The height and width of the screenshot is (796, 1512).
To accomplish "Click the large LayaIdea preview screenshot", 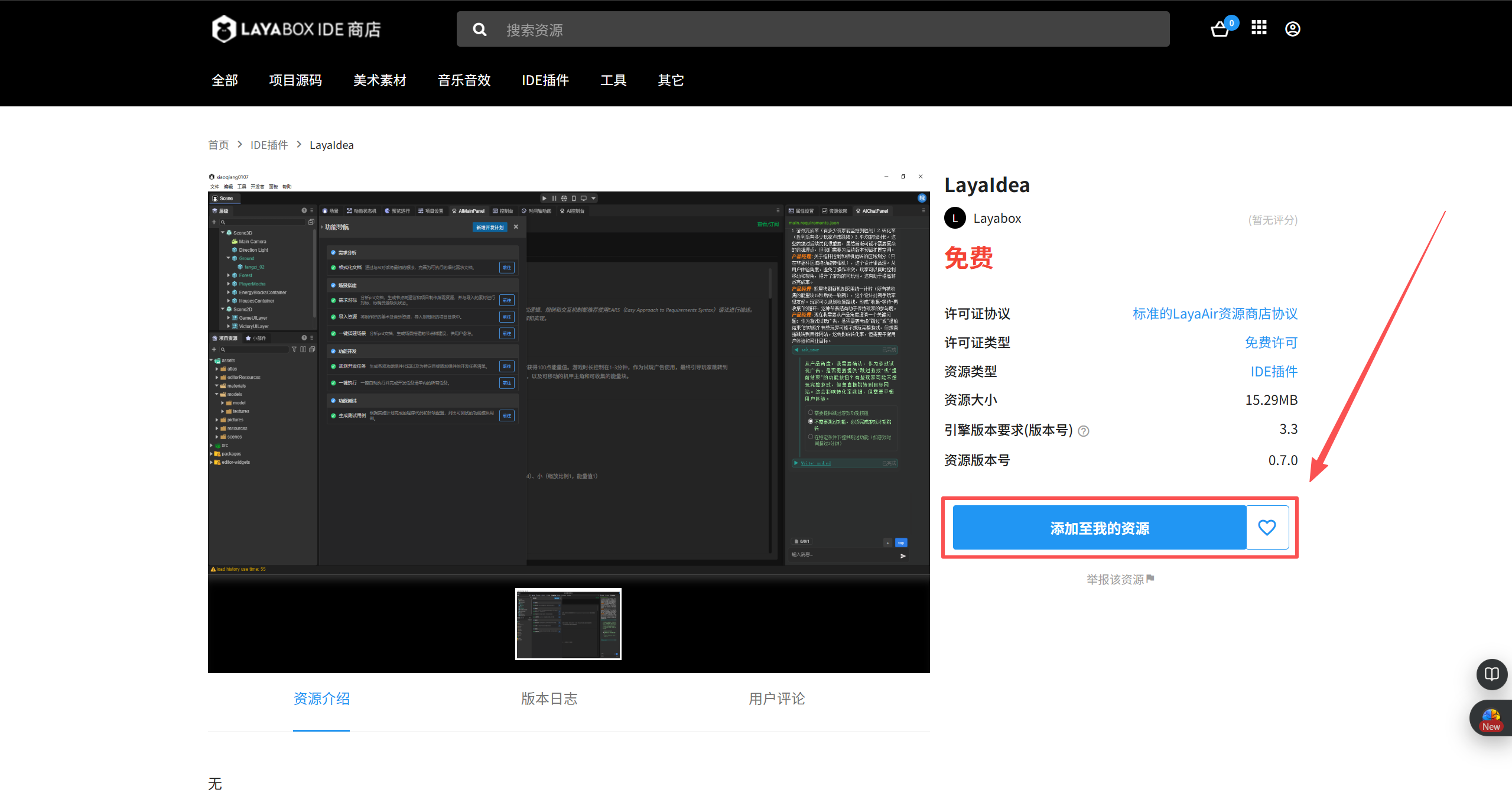I will point(569,373).
